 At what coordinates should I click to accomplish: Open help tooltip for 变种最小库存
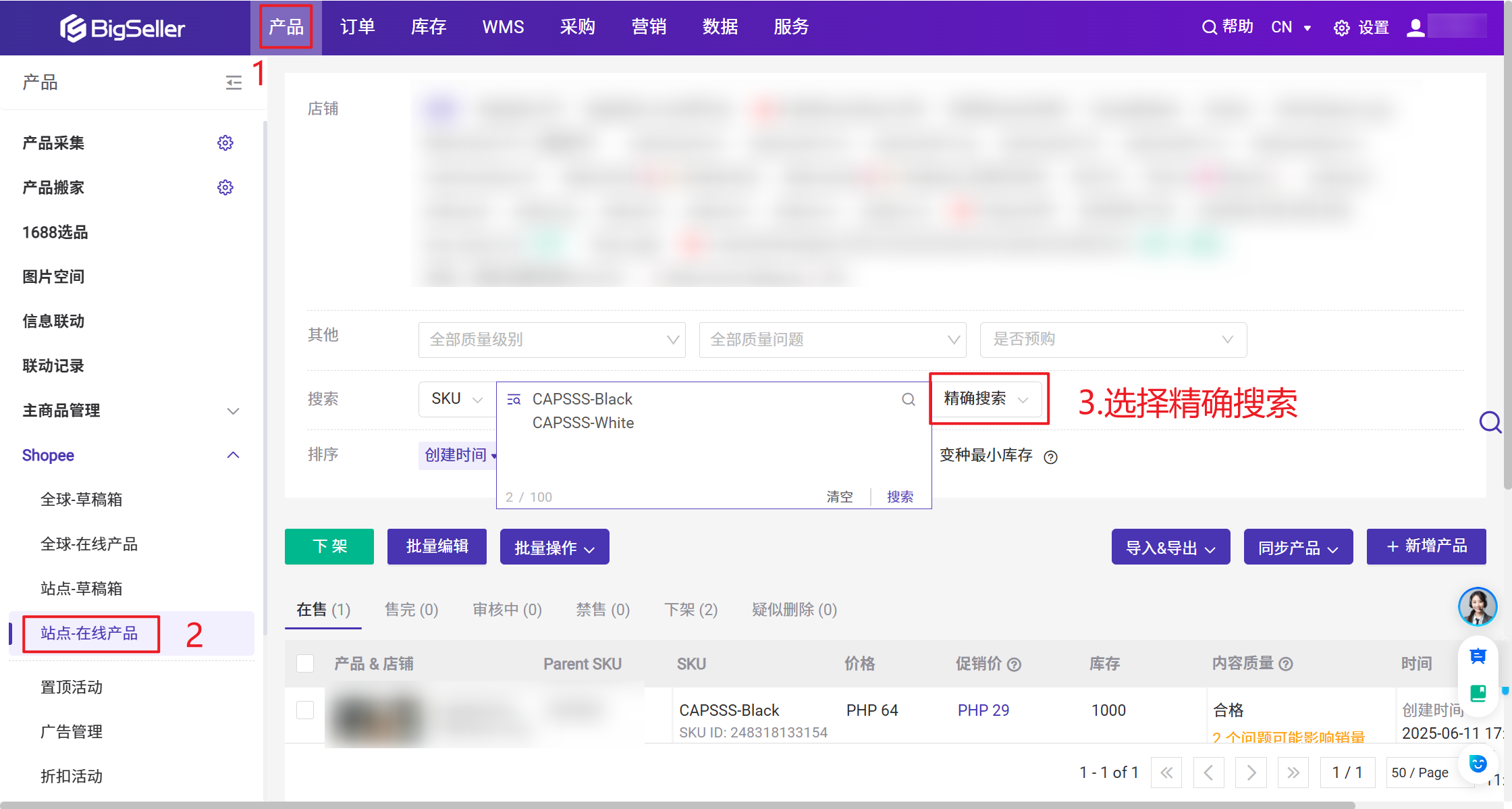pyautogui.click(x=1050, y=457)
